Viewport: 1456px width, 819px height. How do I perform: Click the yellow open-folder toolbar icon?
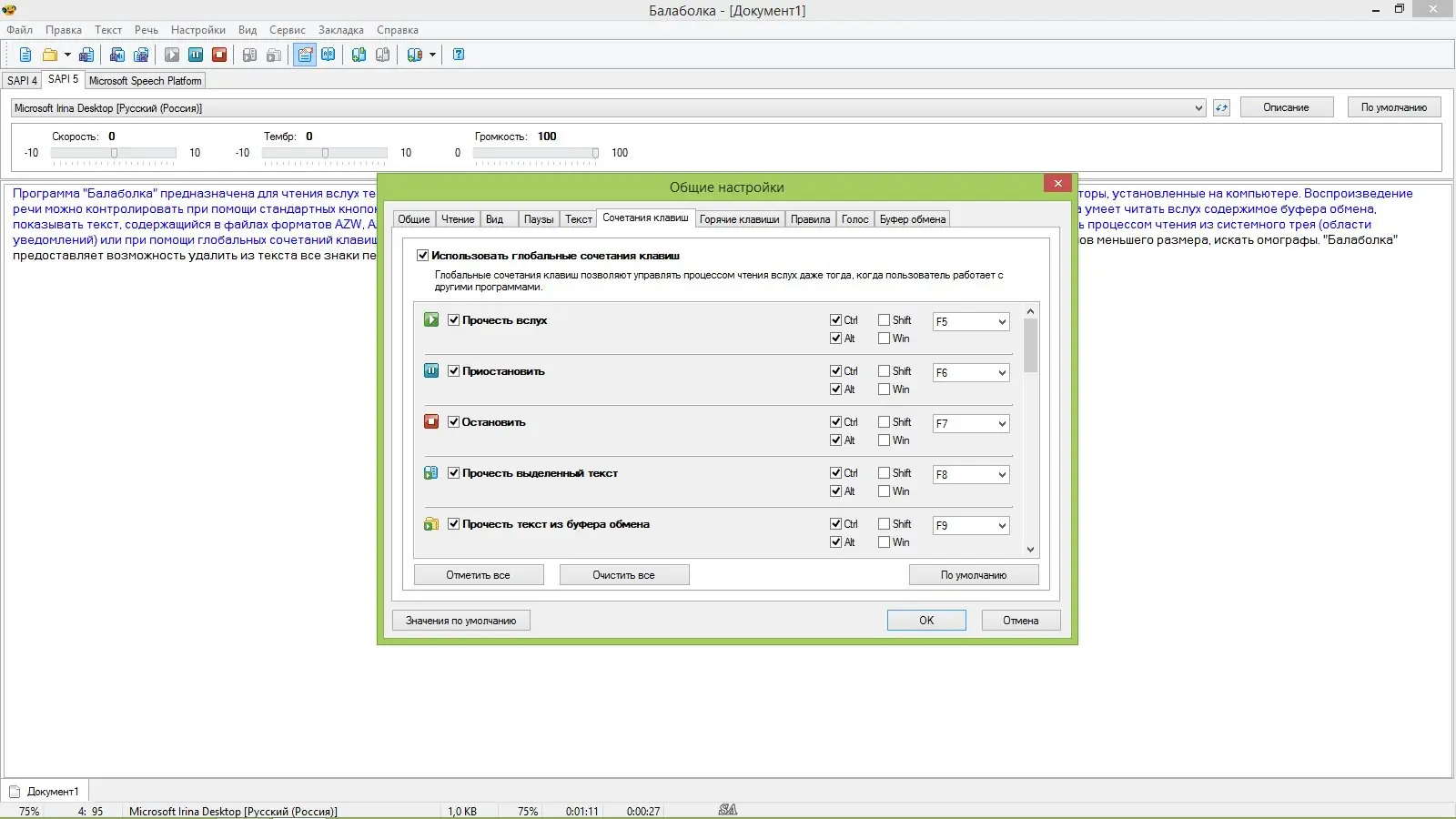point(50,55)
